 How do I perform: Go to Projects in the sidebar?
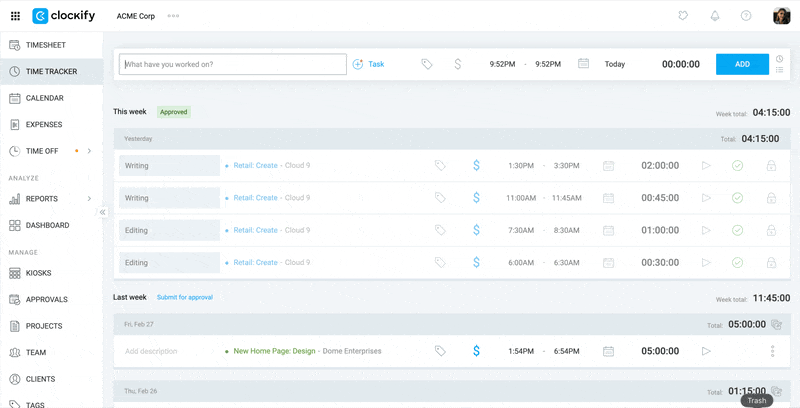43,326
